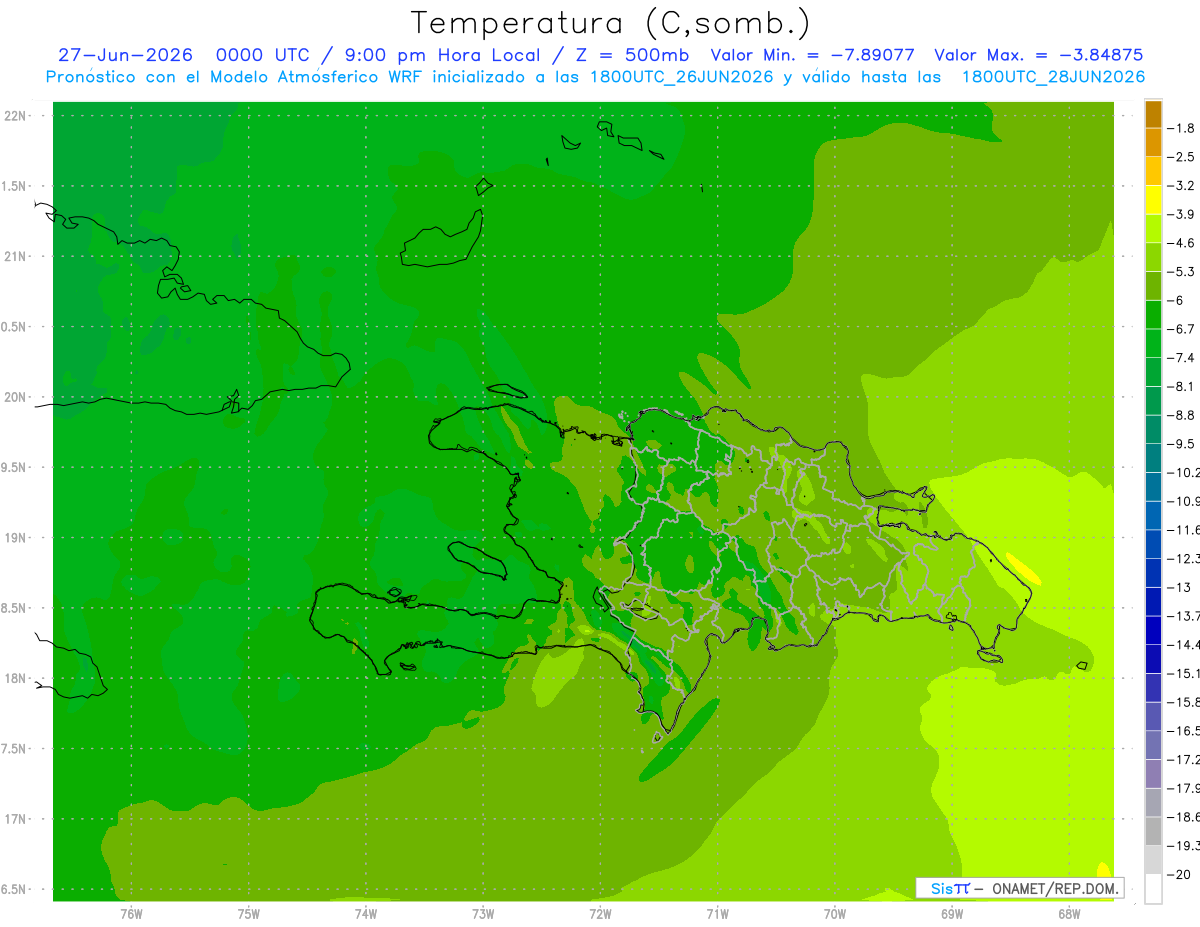The width and height of the screenshot is (1200, 927).
Task: Click the '-5.3' colorbar value
Action: [1182, 272]
